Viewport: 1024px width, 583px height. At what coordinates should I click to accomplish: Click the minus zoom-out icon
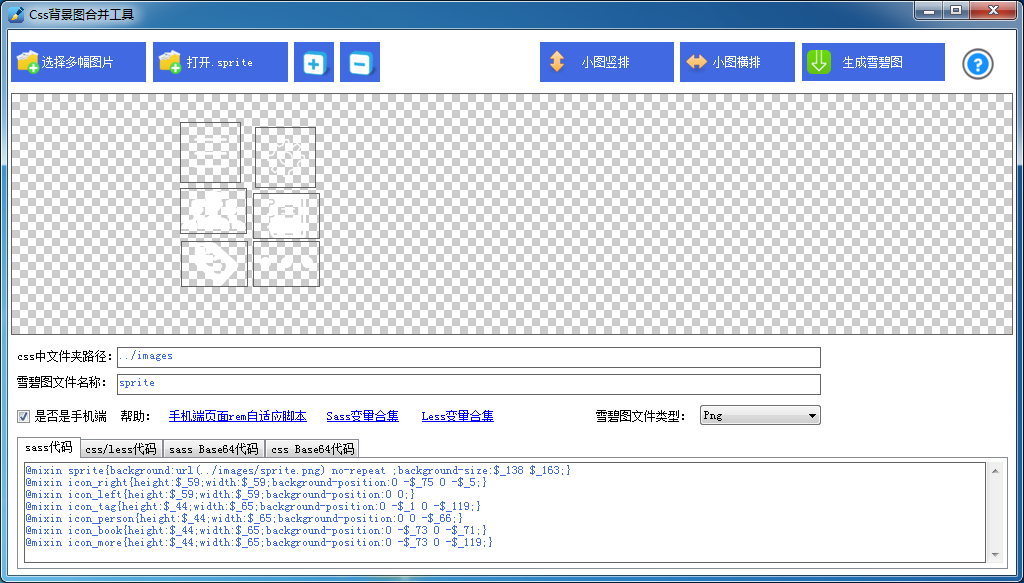click(359, 63)
